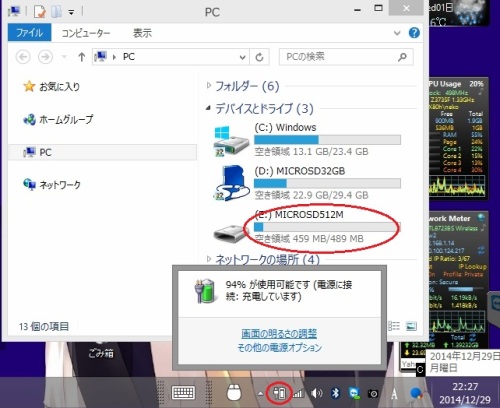
Task: Refresh the PC view
Action: click(260, 57)
